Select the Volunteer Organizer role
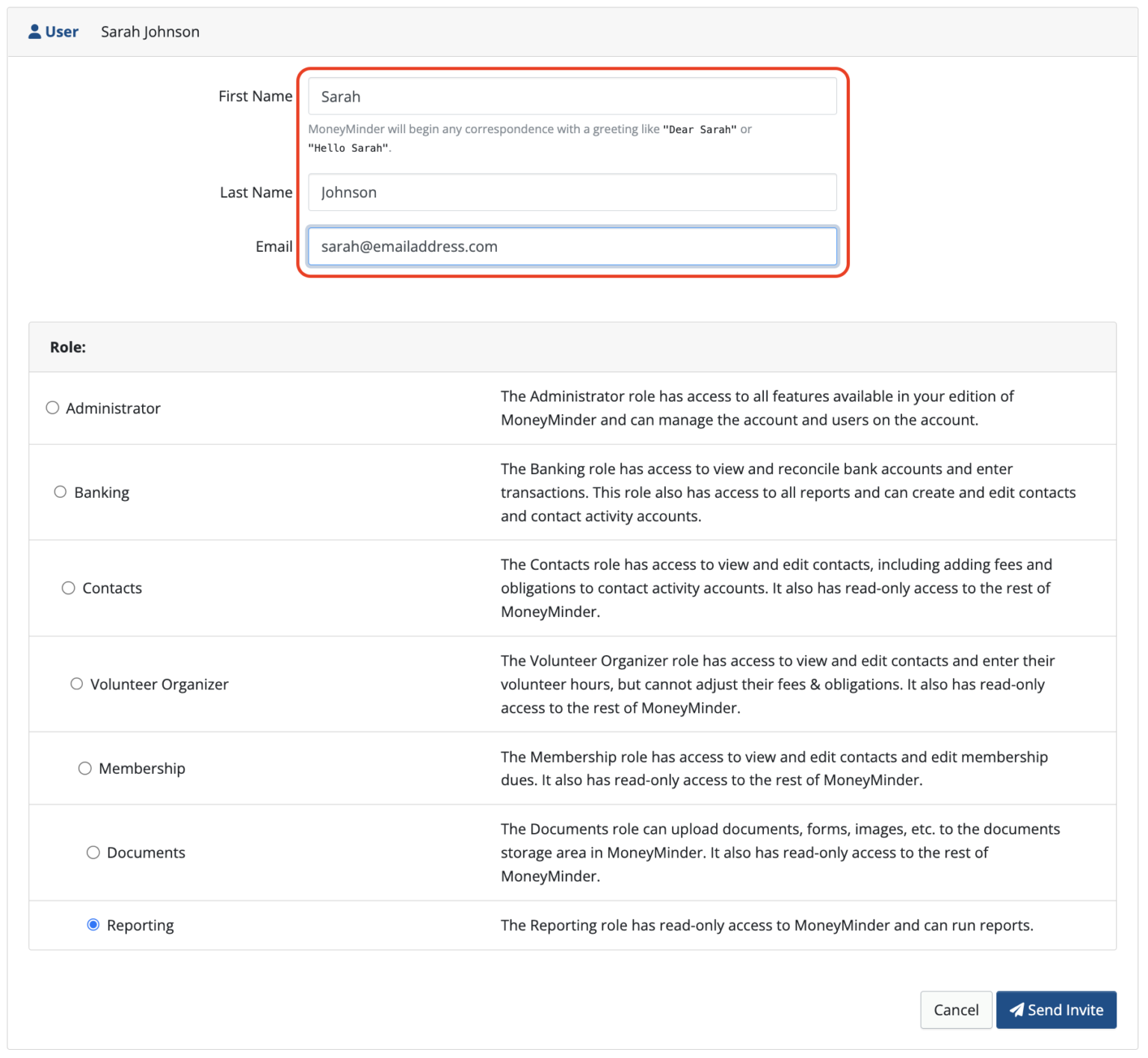 coord(76,683)
